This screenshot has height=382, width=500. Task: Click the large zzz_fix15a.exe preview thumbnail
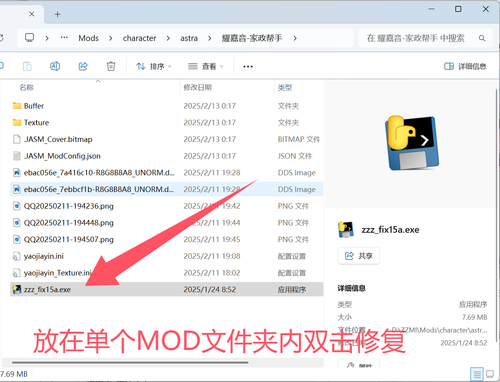coord(412,142)
